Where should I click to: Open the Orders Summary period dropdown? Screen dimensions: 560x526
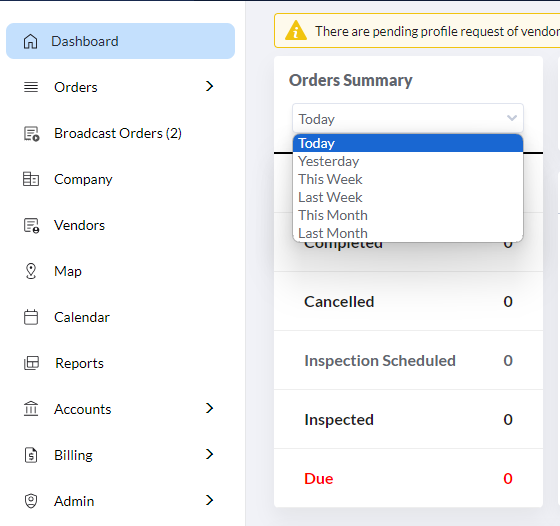[408, 119]
